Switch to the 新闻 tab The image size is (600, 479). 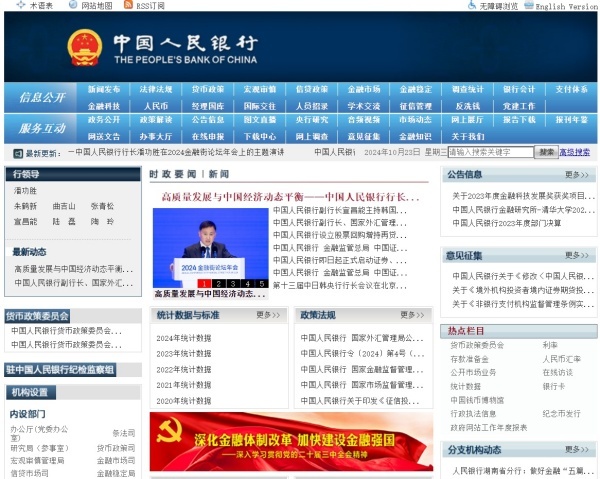(219, 174)
